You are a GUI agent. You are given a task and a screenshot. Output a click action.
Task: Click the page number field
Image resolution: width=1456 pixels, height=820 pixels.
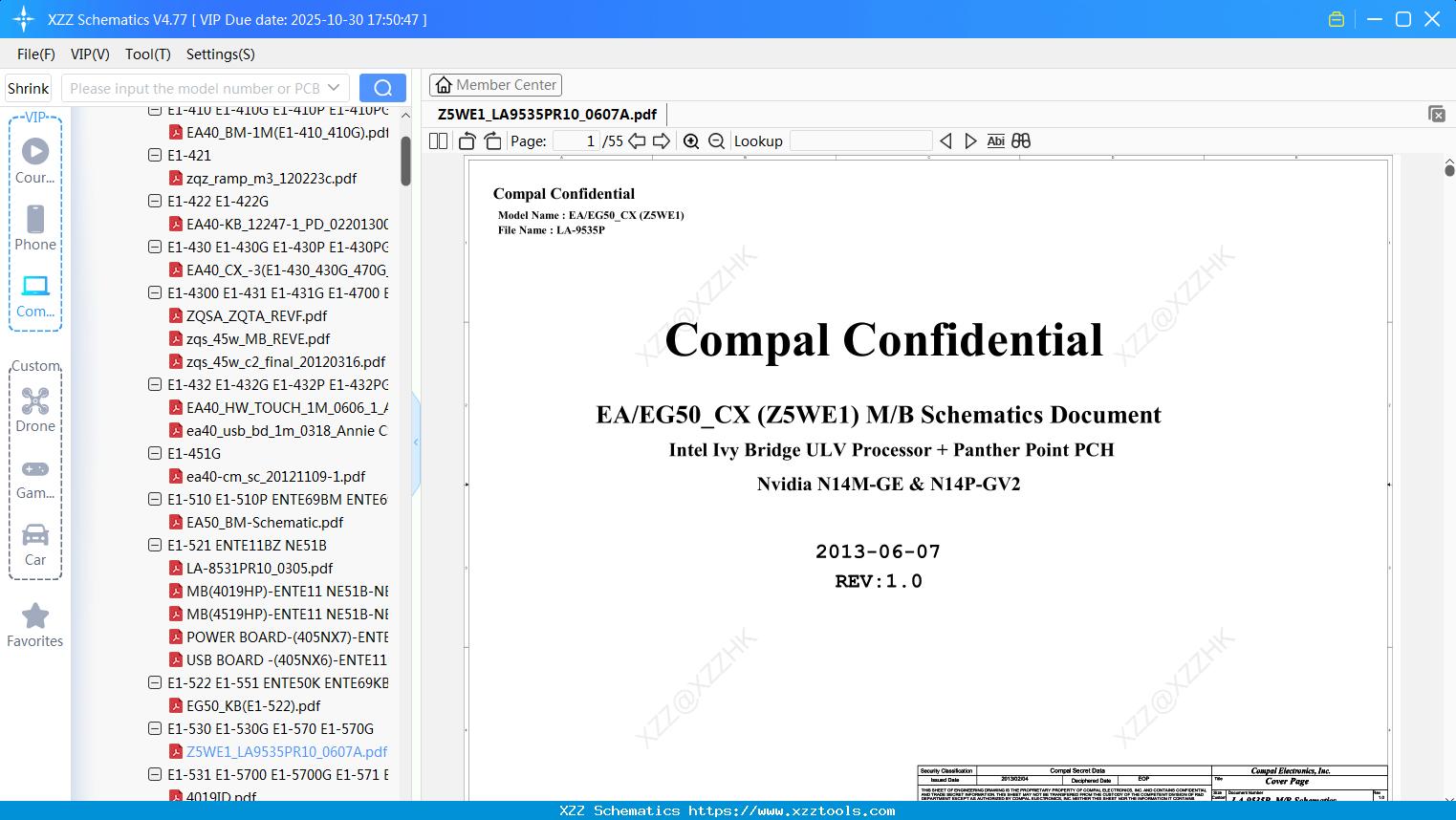pos(576,141)
